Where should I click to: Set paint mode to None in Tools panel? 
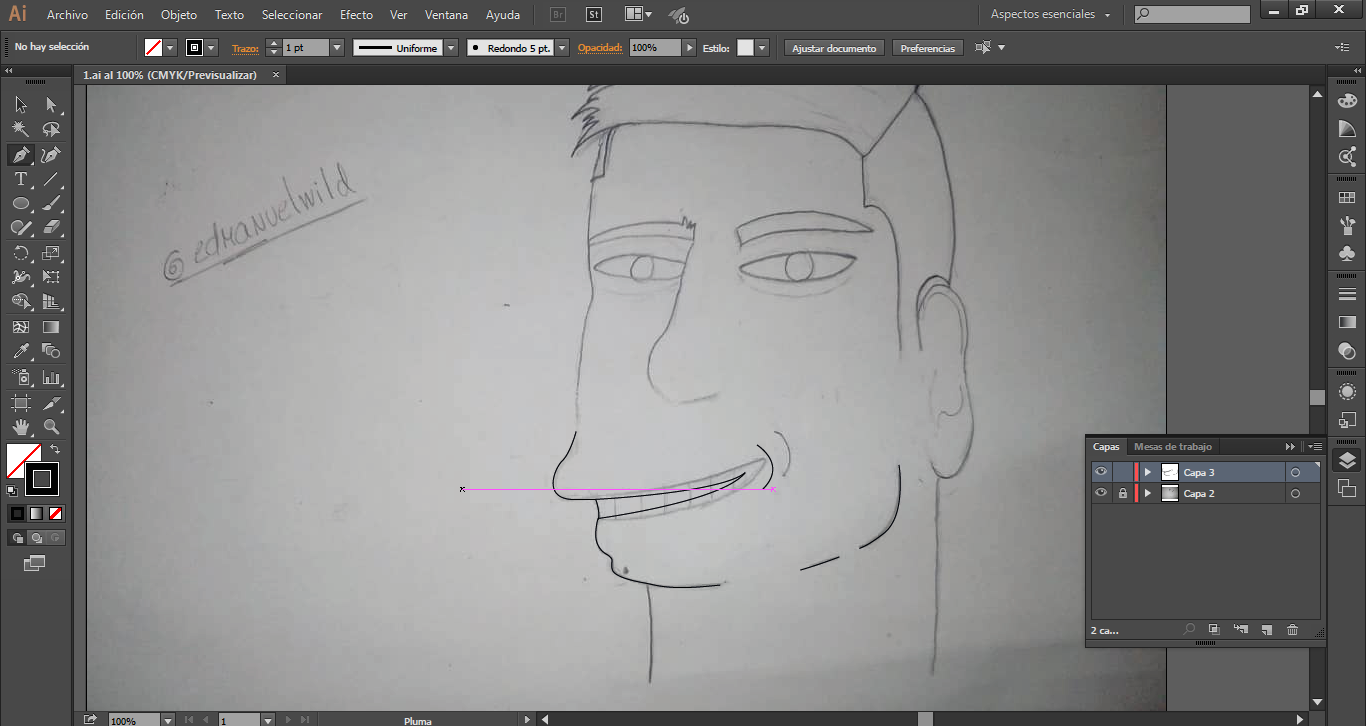pos(56,513)
